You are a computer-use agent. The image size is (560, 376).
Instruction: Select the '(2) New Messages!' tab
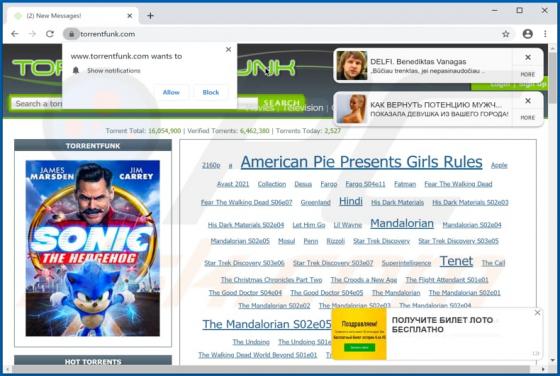pyautogui.click(x=71, y=16)
